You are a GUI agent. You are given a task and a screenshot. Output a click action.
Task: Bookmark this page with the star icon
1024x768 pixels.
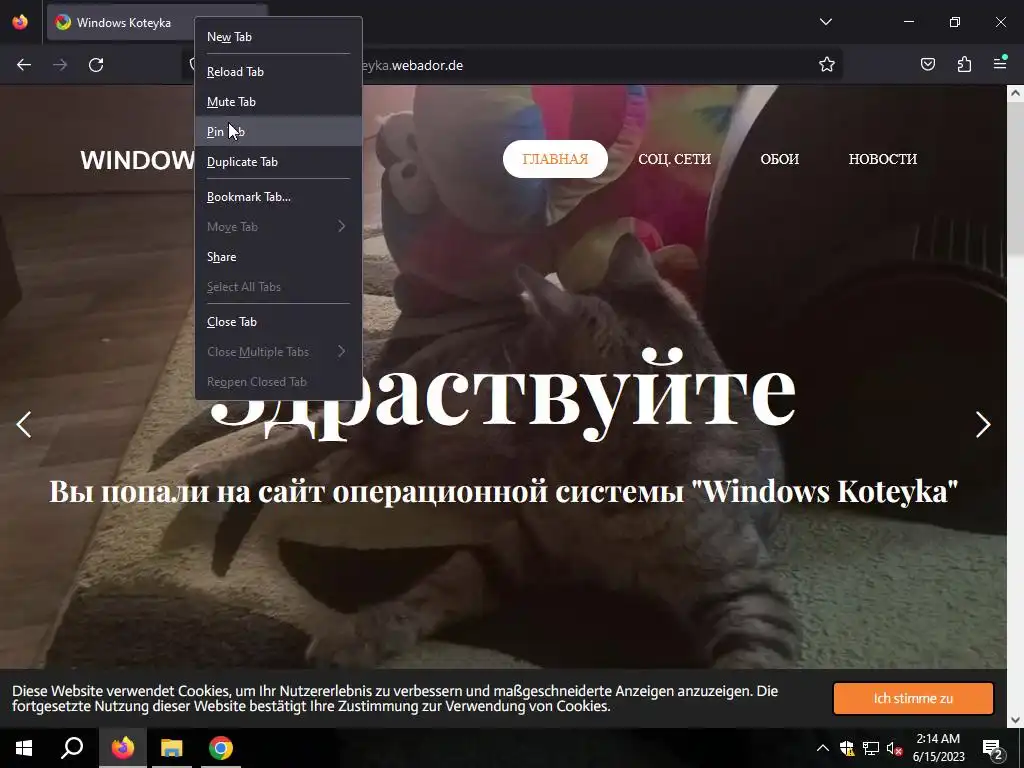tap(827, 65)
